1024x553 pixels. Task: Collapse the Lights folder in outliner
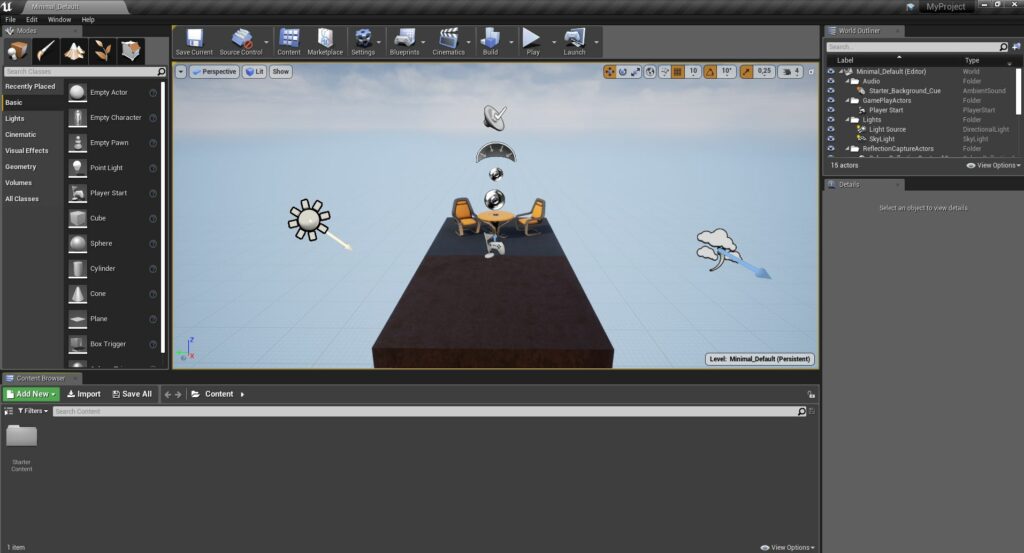pyautogui.click(x=848, y=120)
